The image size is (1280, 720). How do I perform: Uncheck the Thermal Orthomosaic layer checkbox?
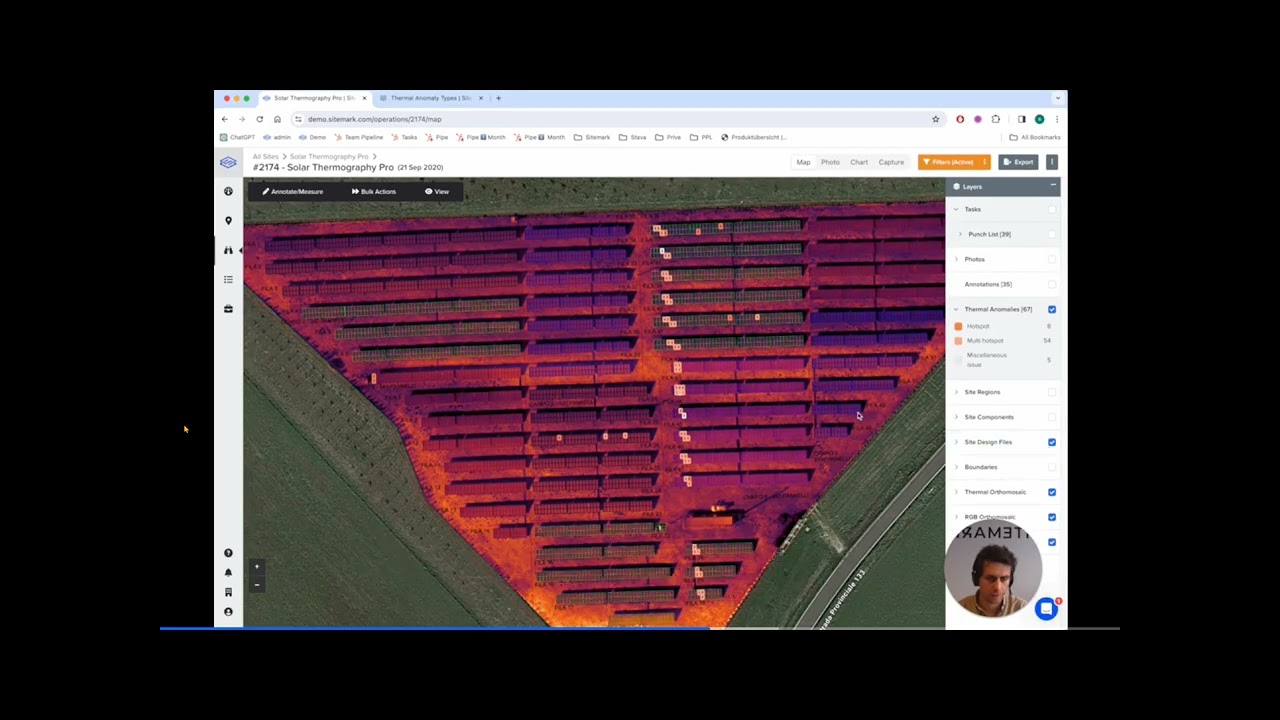[x=1052, y=492]
